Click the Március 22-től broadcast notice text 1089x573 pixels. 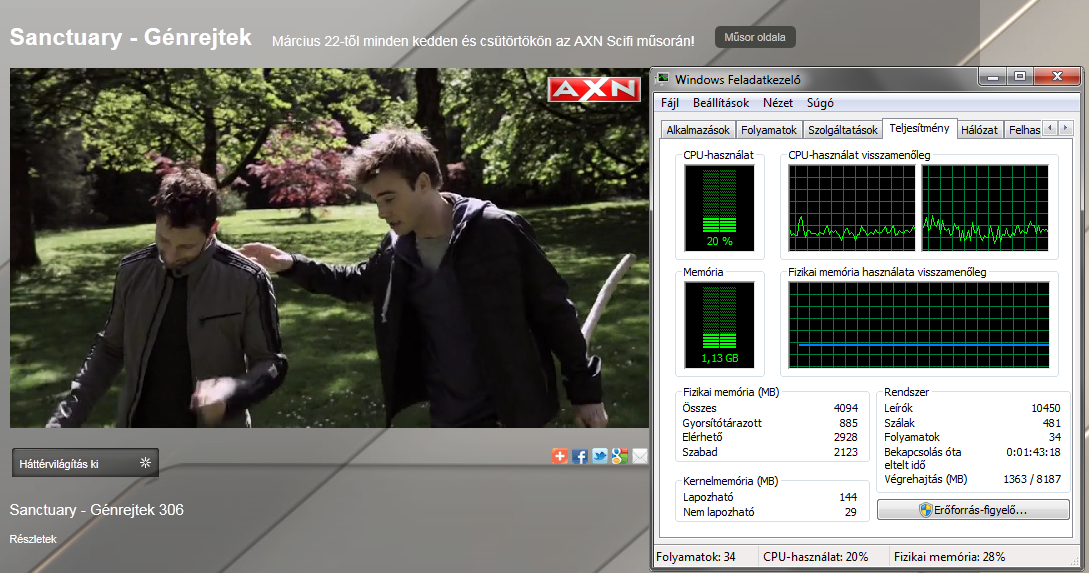click(x=483, y=42)
